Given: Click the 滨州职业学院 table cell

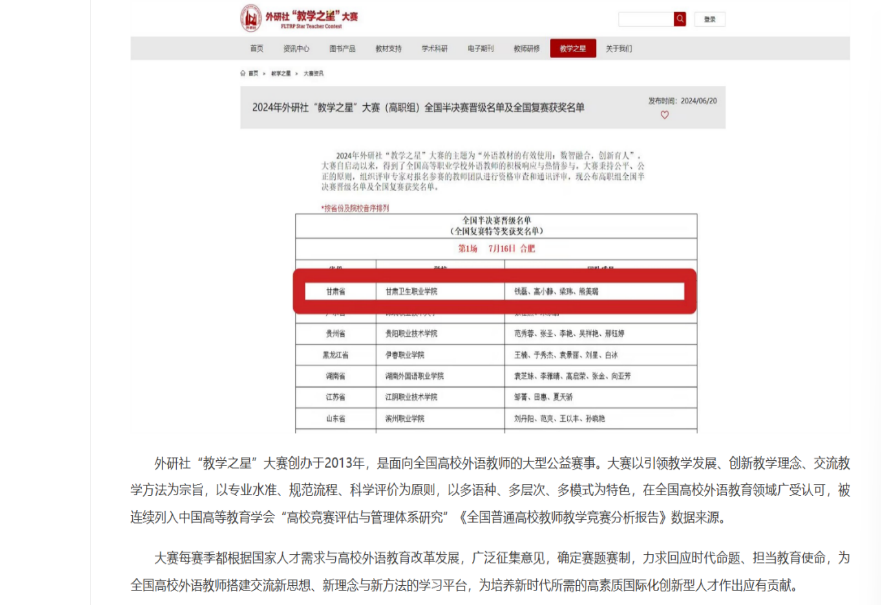Looking at the screenshot, I should [x=440, y=418].
